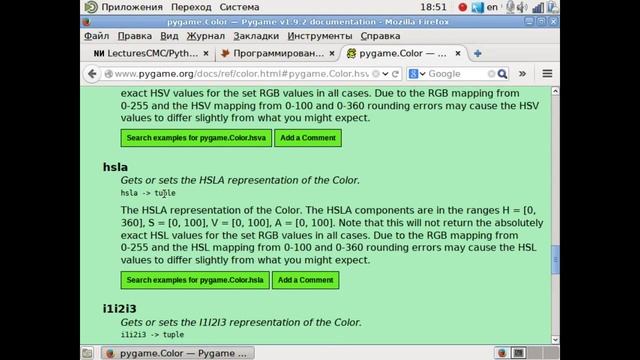Click the Google search input field
Viewport: 640px width, 360px height.
pos(457,74)
